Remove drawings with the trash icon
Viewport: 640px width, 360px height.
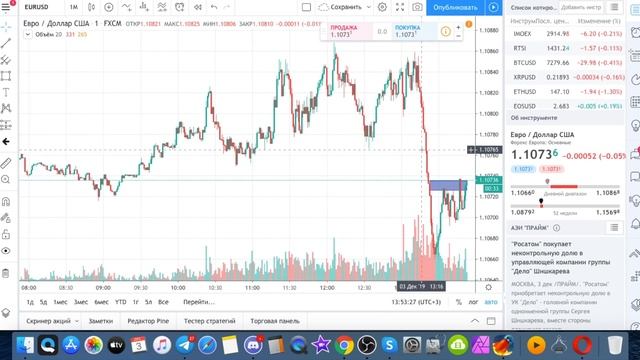(6, 273)
